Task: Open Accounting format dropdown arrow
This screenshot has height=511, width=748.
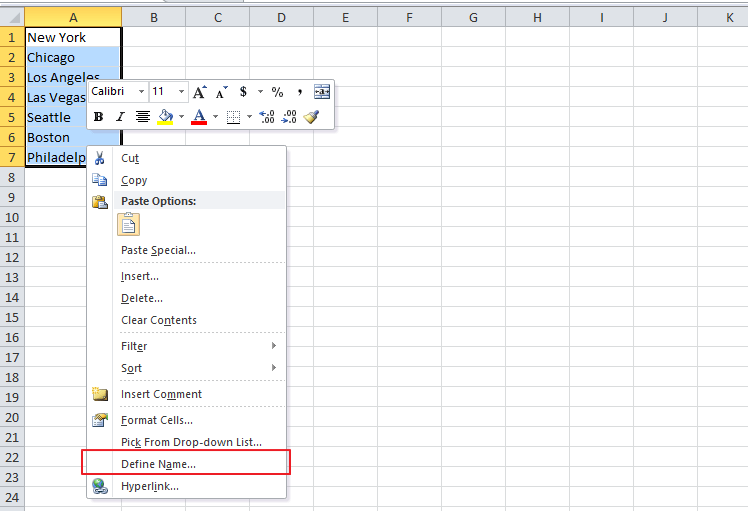Action: click(260, 91)
